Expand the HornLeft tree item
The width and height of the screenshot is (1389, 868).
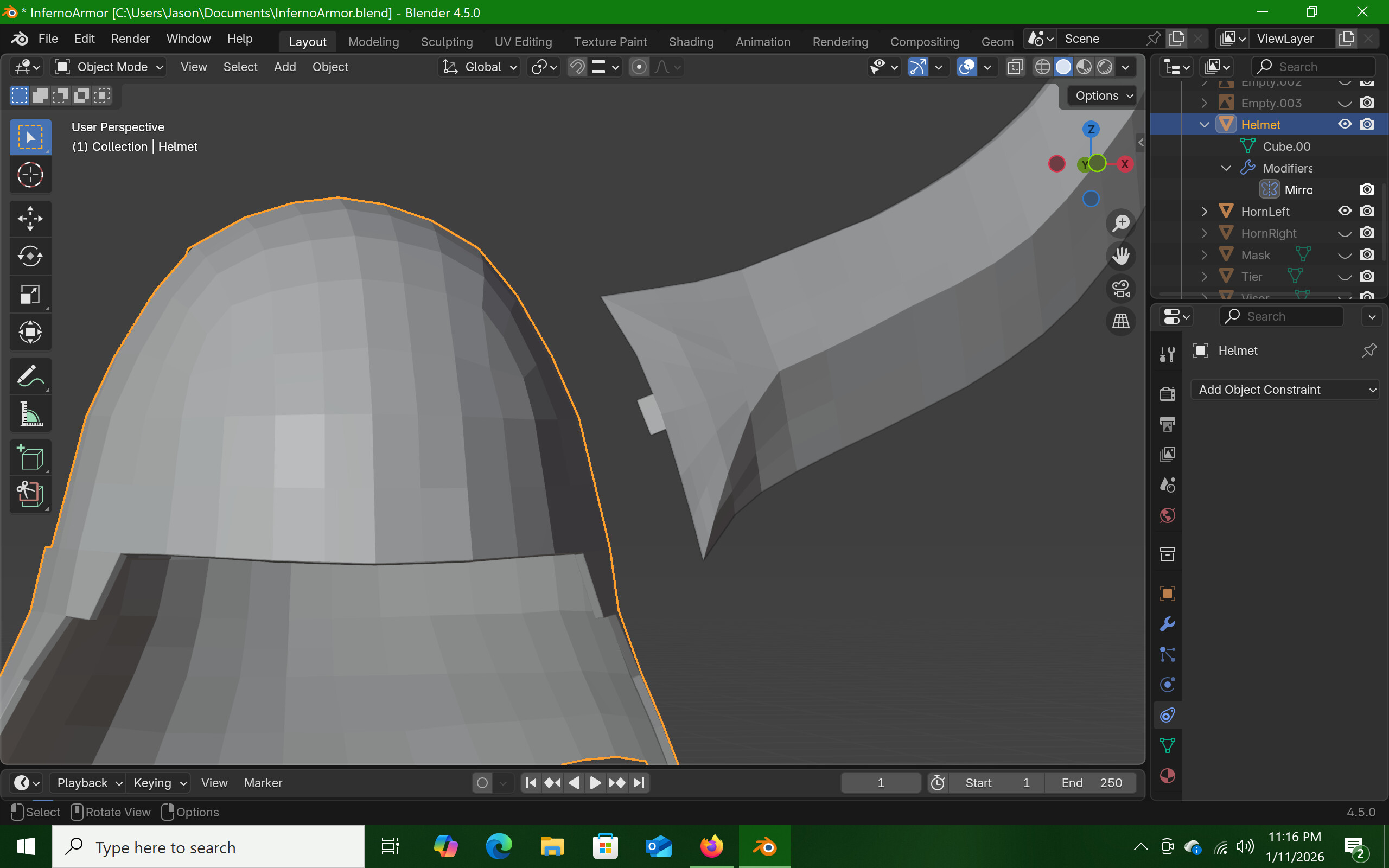pyautogui.click(x=1204, y=211)
